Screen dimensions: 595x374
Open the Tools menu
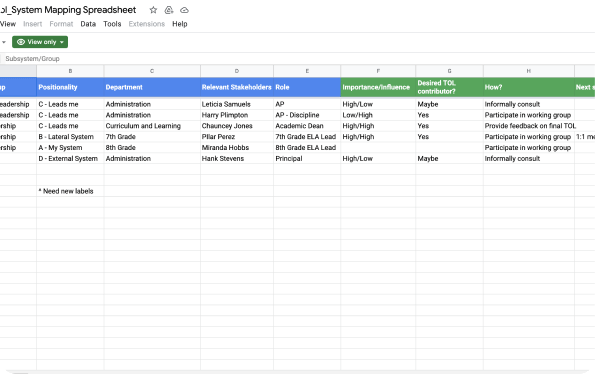[112, 24]
